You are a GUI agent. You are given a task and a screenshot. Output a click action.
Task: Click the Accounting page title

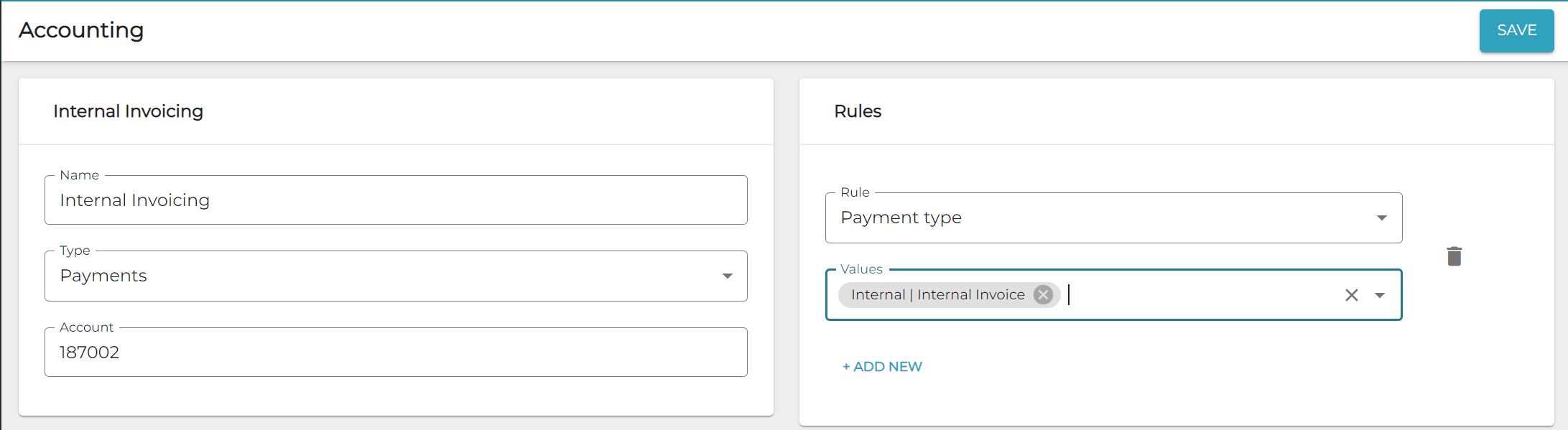click(x=81, y=30)
